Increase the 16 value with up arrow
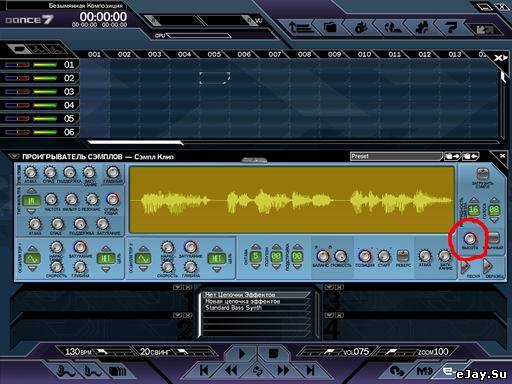Viewport: 512px width, 384px height. 474,200
